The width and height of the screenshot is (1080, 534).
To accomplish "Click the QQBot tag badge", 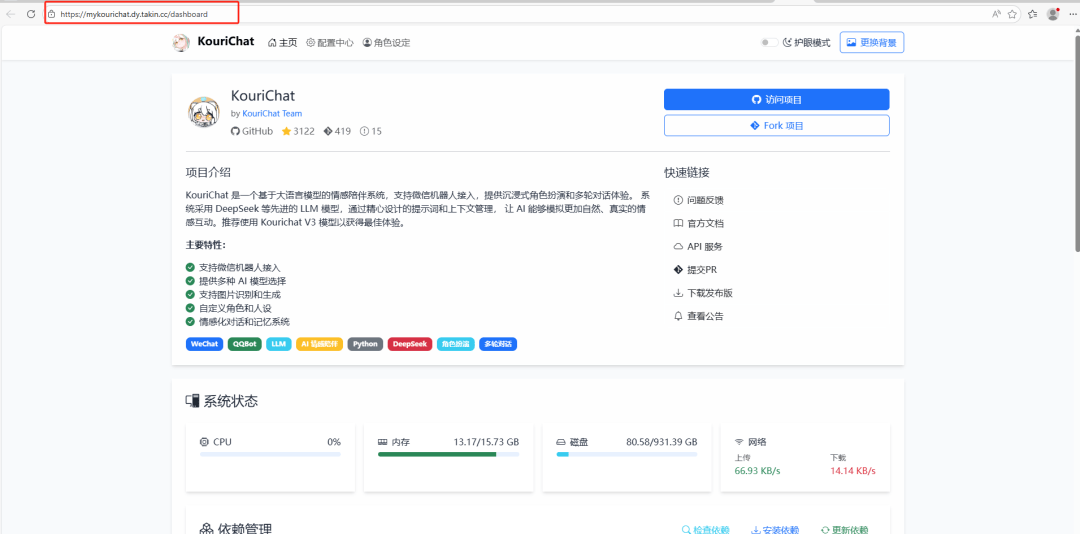I will pos(245,344).
